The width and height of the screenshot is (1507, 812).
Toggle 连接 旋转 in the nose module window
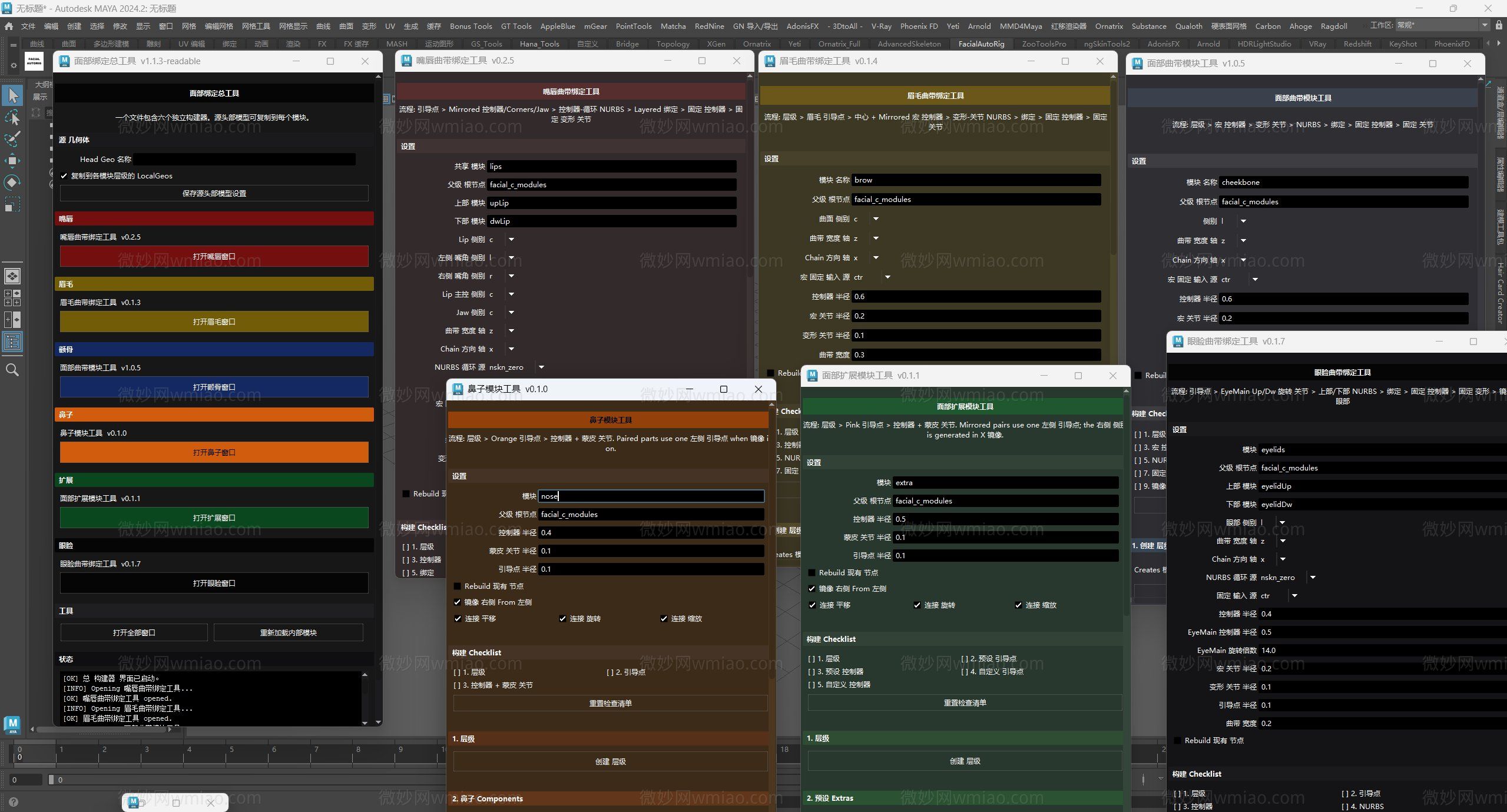point(562,618)
